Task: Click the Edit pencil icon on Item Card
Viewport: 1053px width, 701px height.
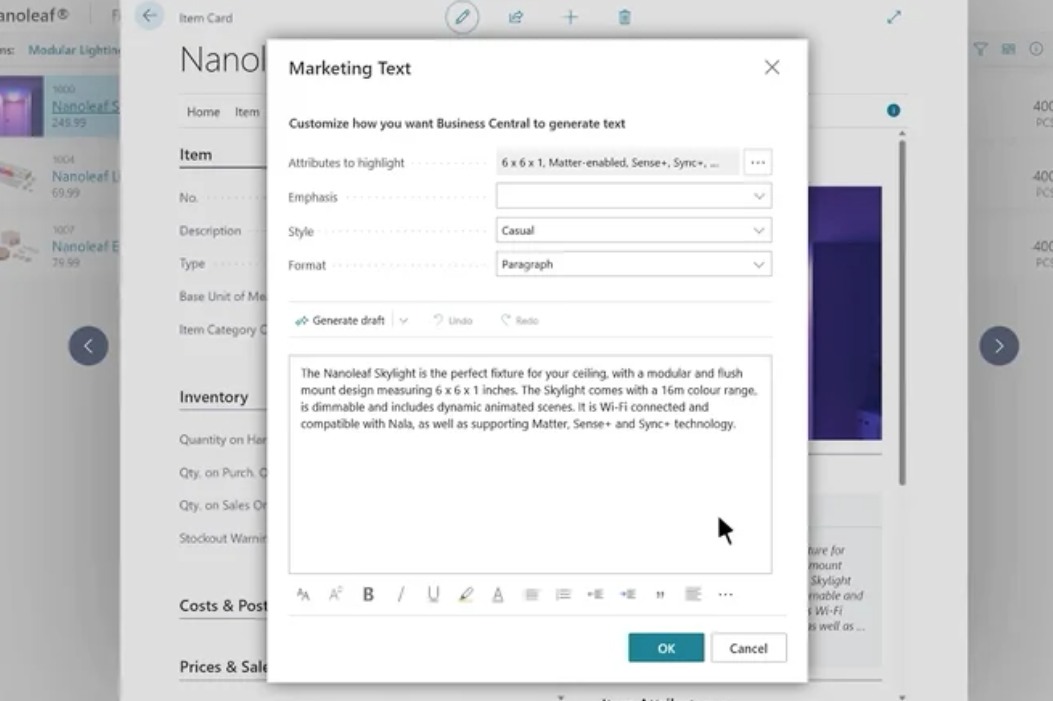Action: [x=462, y=17]
